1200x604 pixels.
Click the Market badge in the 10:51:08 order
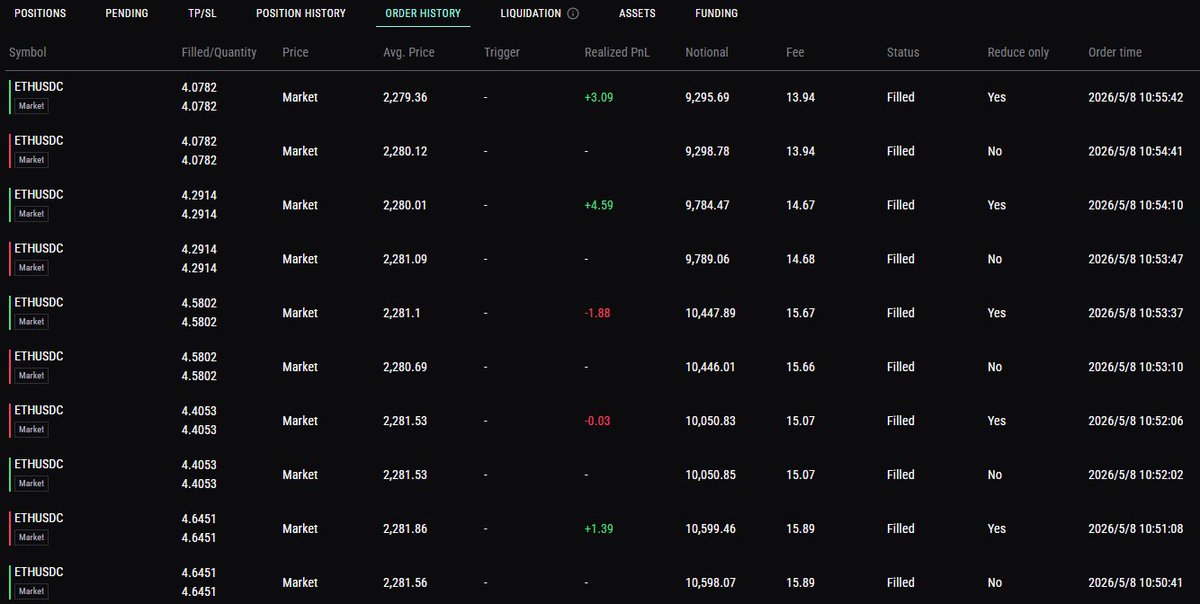click(32, 537)
